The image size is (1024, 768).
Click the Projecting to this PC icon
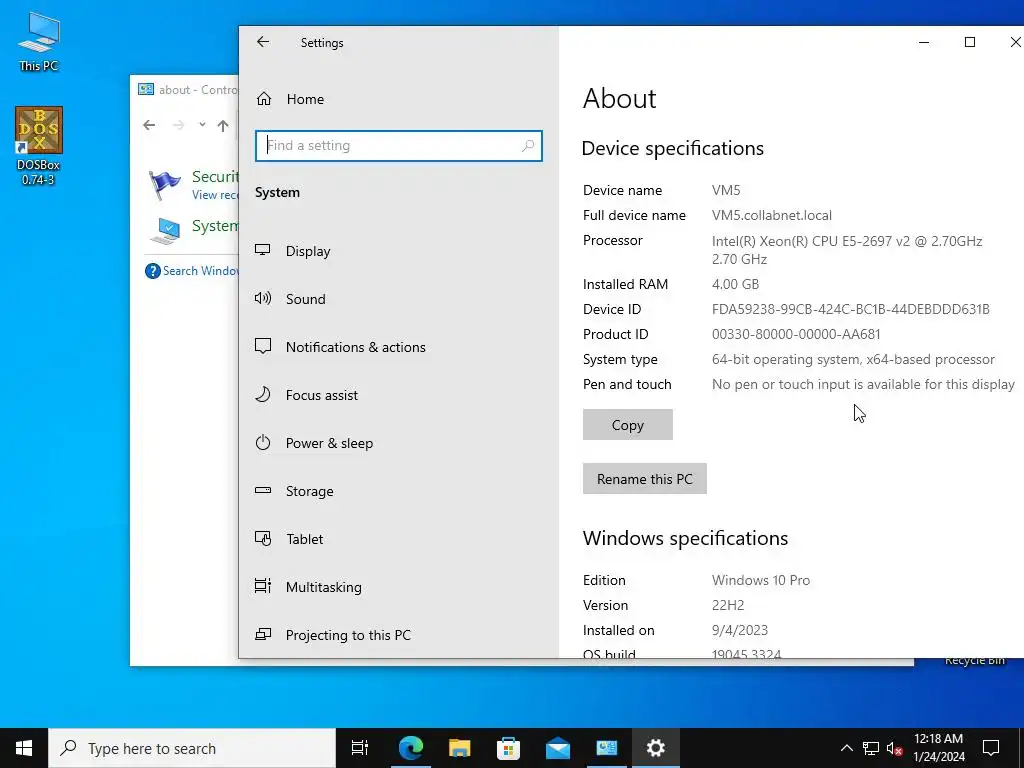pos(263,634)
